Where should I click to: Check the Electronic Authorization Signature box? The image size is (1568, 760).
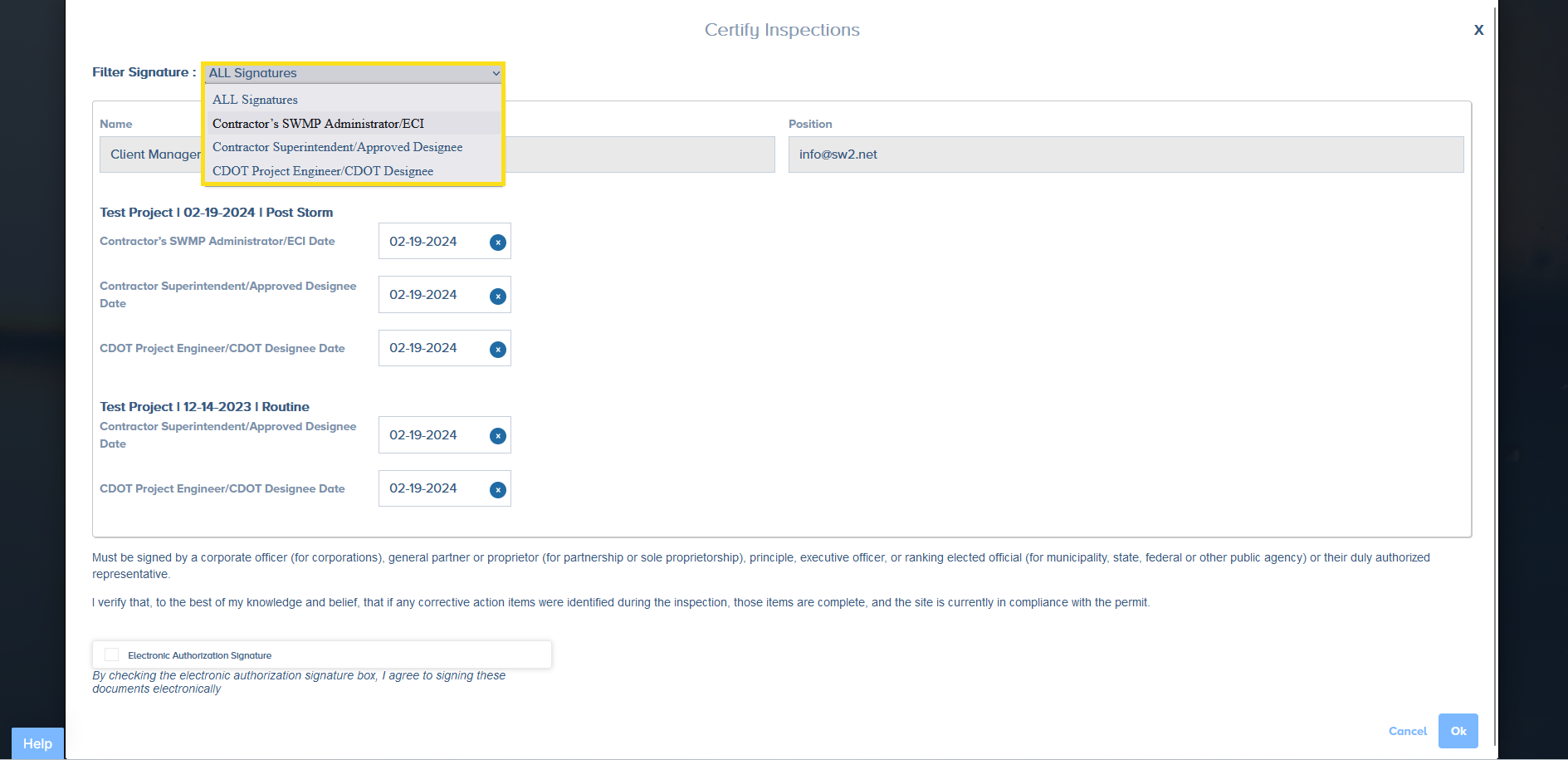coord(112,655)
